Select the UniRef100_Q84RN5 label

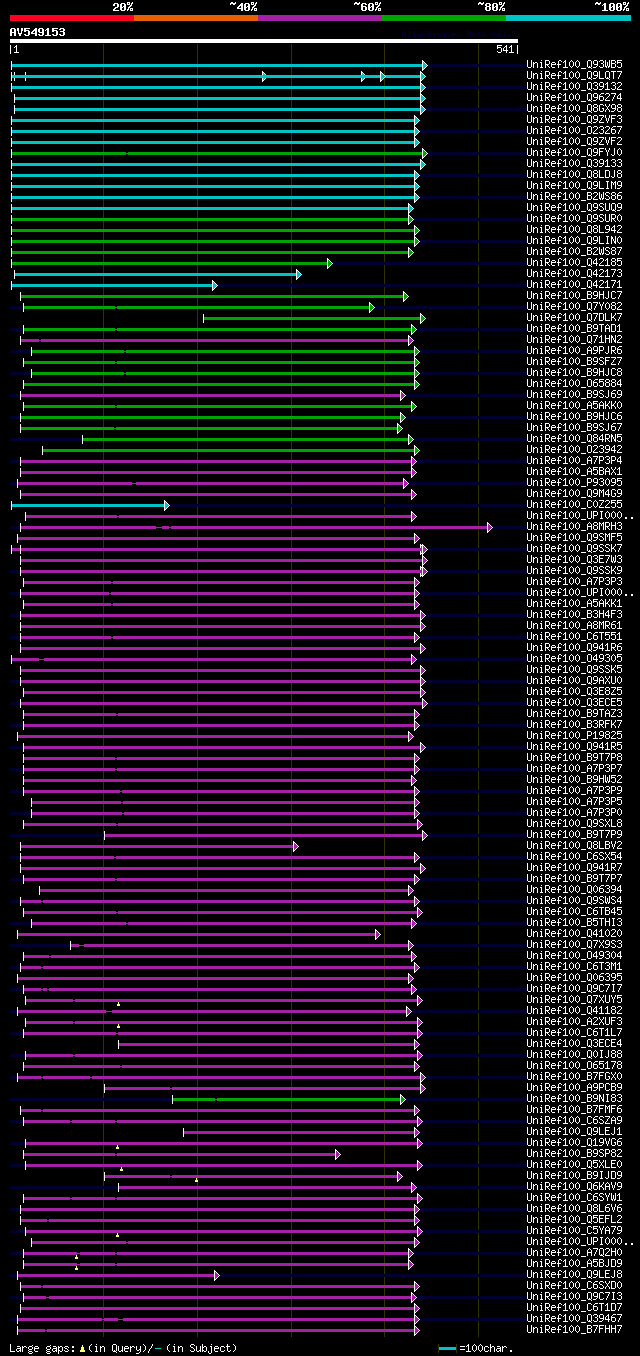574,439
